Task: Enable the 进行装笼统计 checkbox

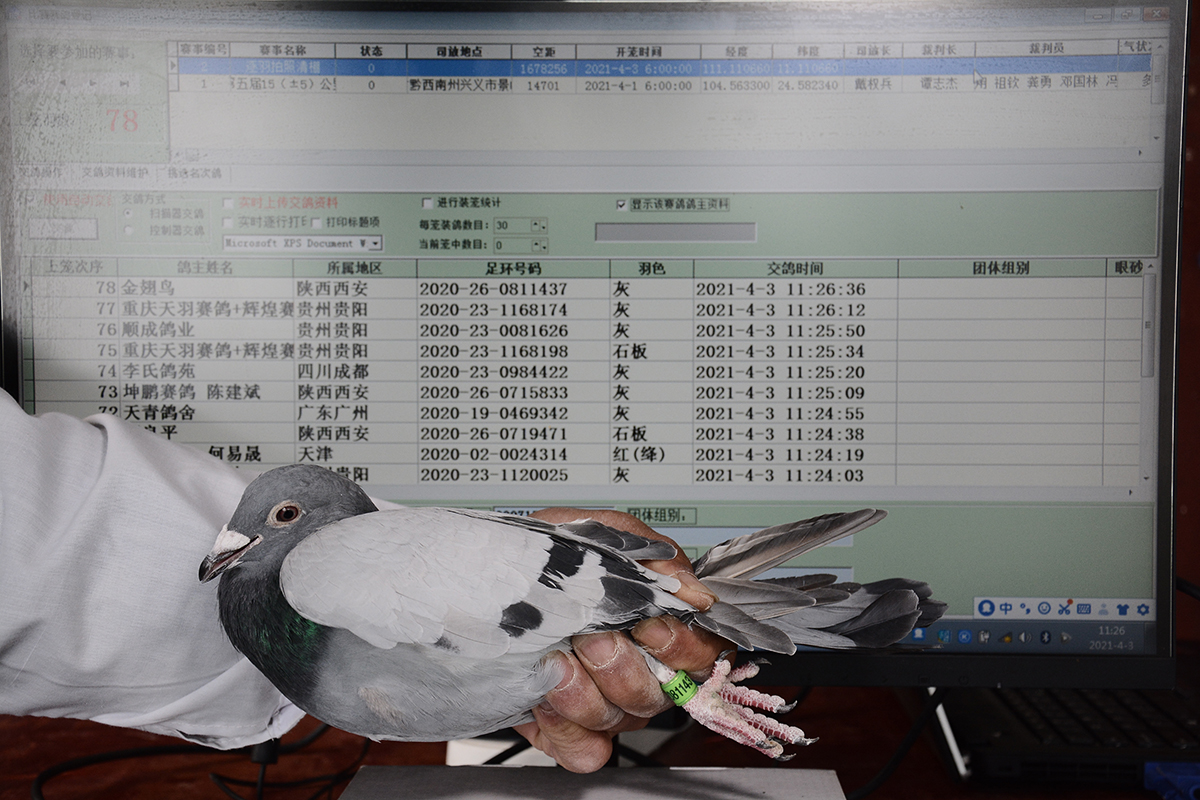Action: pyautogui.click(x=427, y=203)
